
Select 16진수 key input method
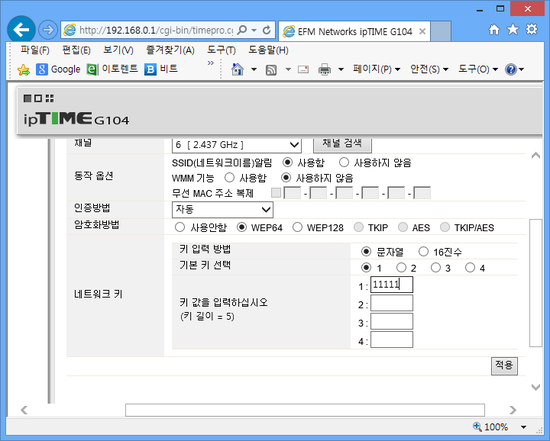click(x=423, y=252)
